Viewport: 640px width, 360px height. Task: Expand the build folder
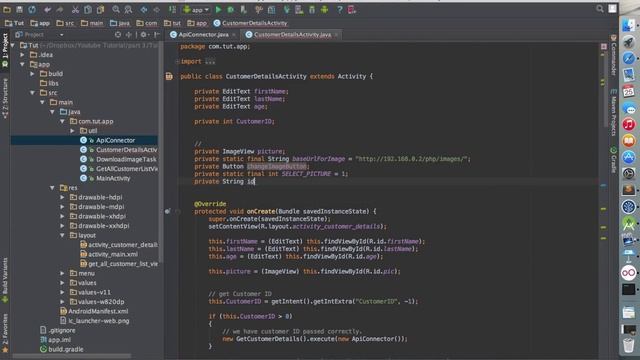click(x=33, y=74)
